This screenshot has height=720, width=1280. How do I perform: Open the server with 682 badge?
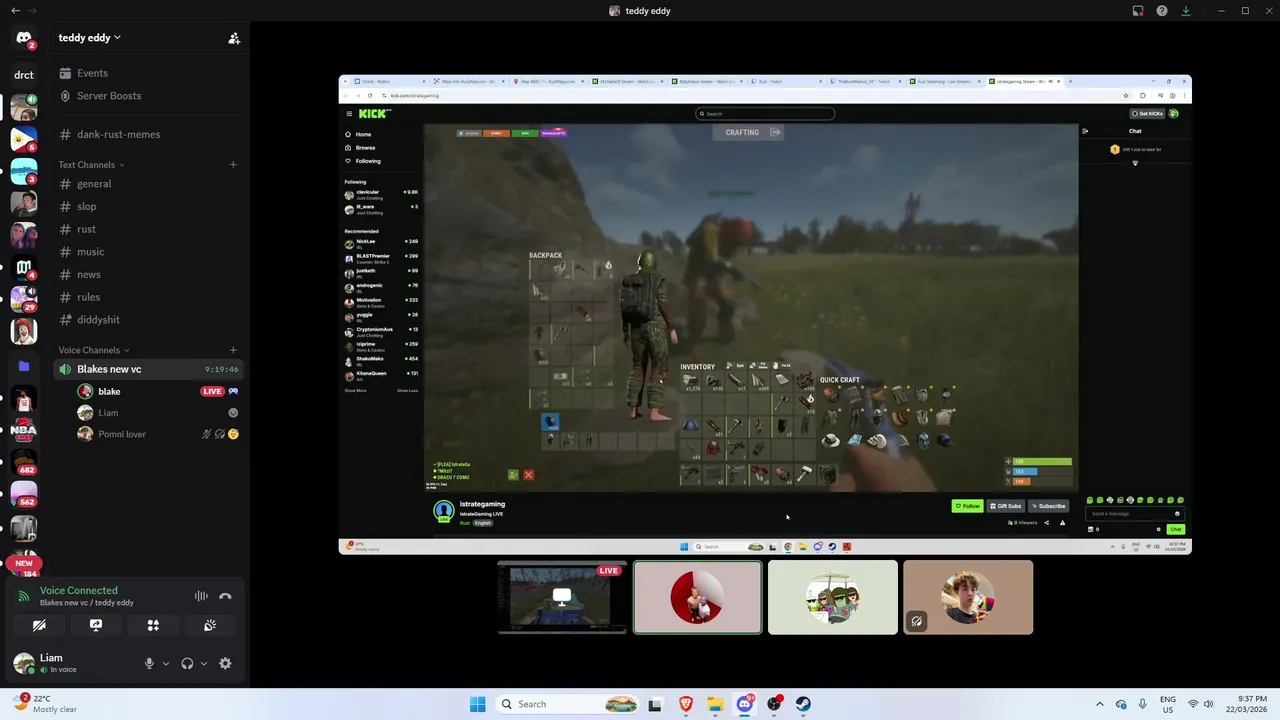(x=24, y=462)
